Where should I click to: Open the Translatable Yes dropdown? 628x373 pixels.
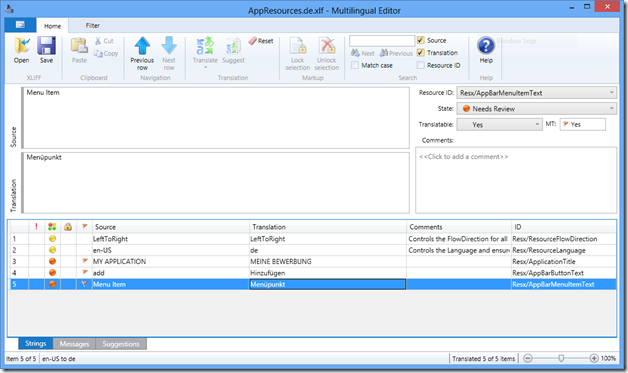[x=499, y=125]
